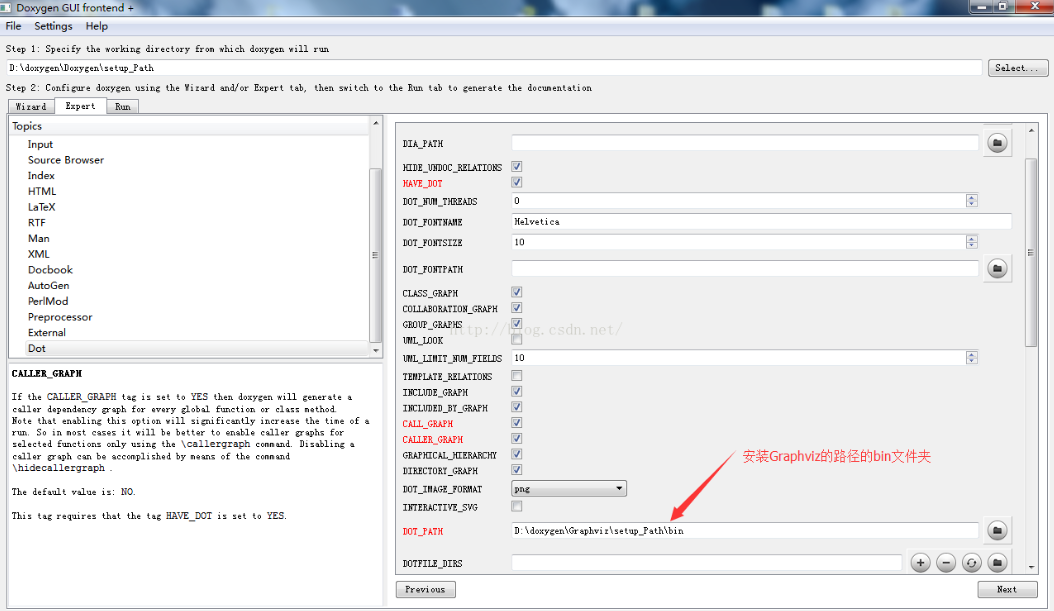Select RTF topic
Screen dimensions: 1054x611
tap(36, 222)
